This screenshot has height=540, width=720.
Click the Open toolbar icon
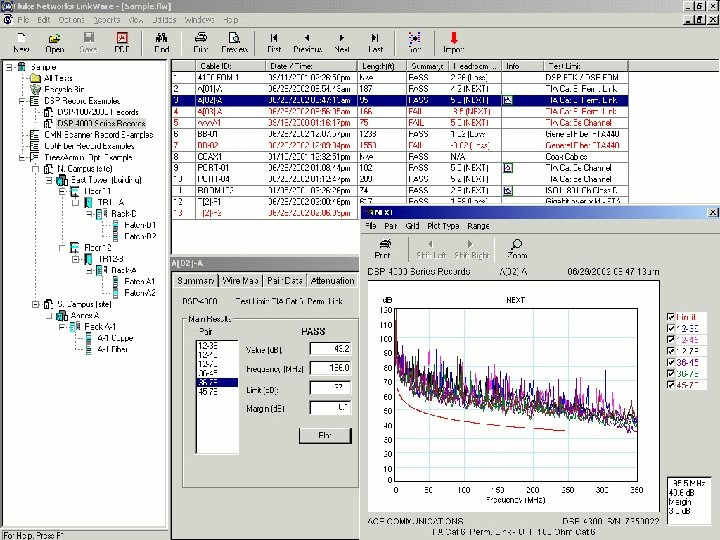[55, 42]
